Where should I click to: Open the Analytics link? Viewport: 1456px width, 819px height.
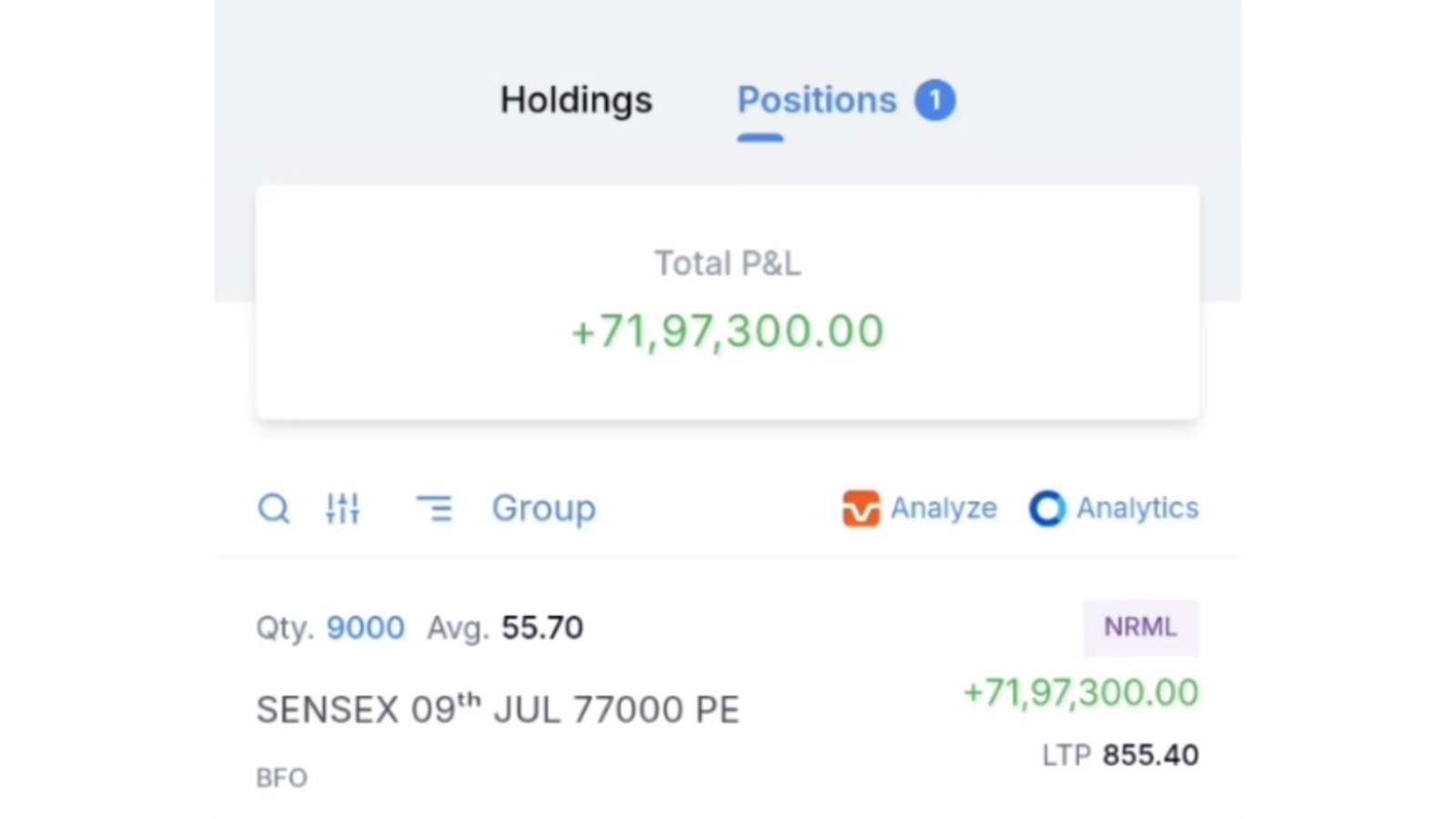click(x=1137, y=509)
